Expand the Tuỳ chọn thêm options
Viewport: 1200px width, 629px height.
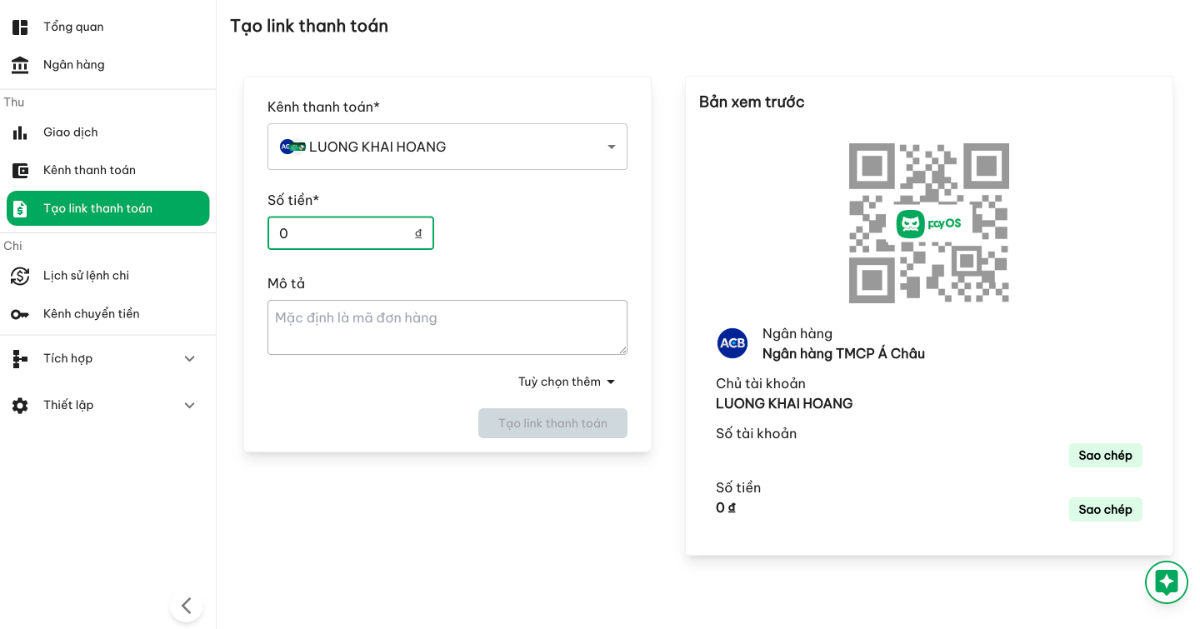[x=567, y=382]
